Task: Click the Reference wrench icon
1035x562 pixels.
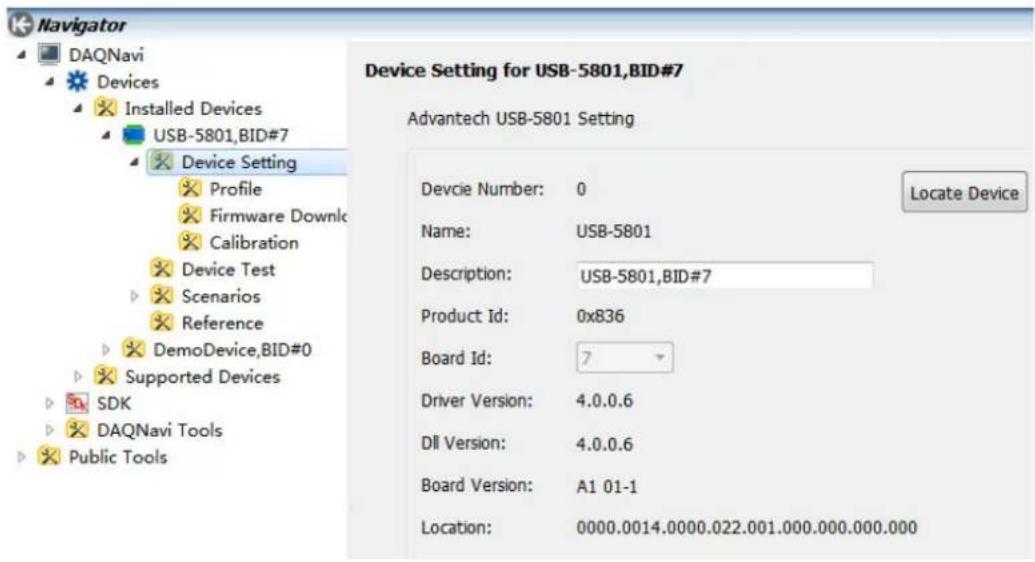Action: click(x=162, y=322)
